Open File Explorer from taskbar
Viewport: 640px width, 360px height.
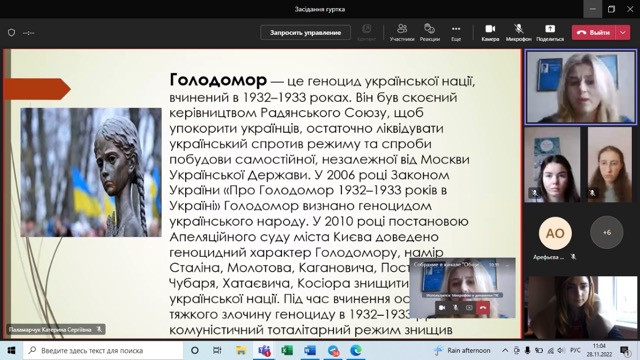241,350
